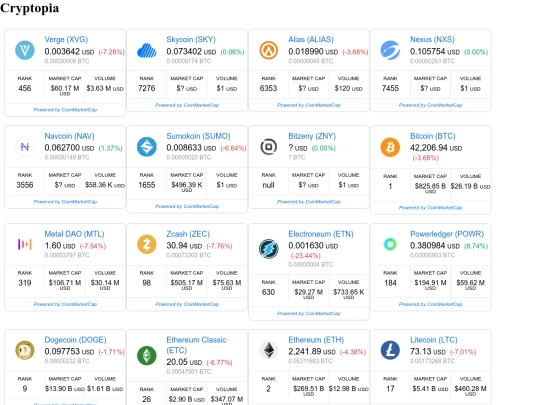Image resolution: width=540 pixels, height=405 pixels.
Task: Click the Nexus blue globe icon
Action: click(390, 50)
